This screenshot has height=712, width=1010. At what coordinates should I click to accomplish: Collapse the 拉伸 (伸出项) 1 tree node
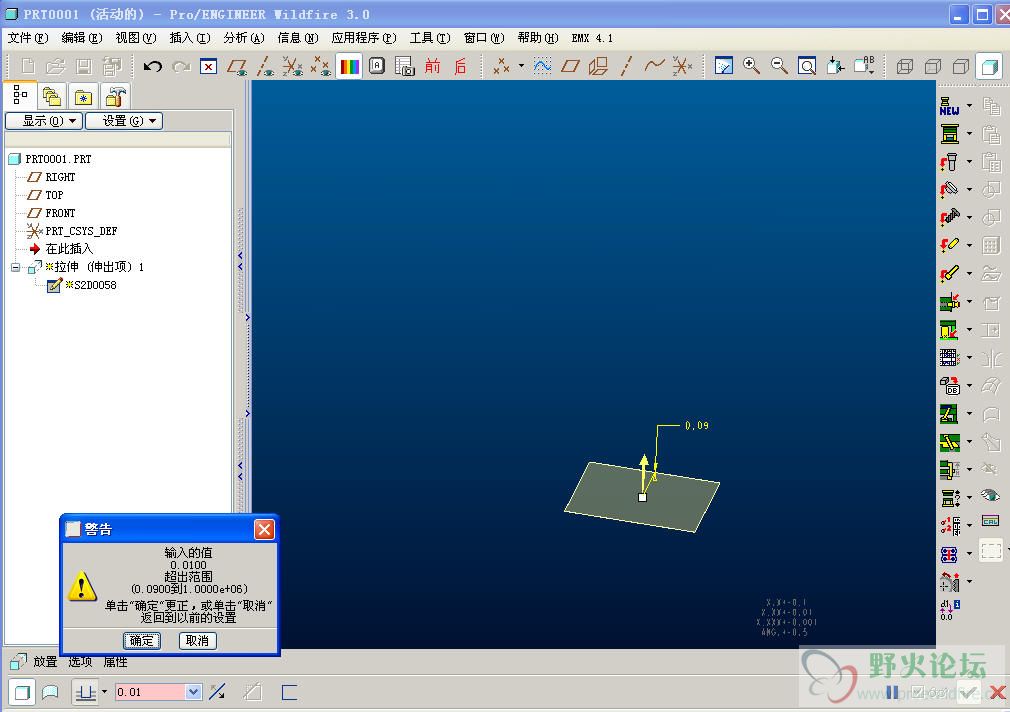point(15,267)
